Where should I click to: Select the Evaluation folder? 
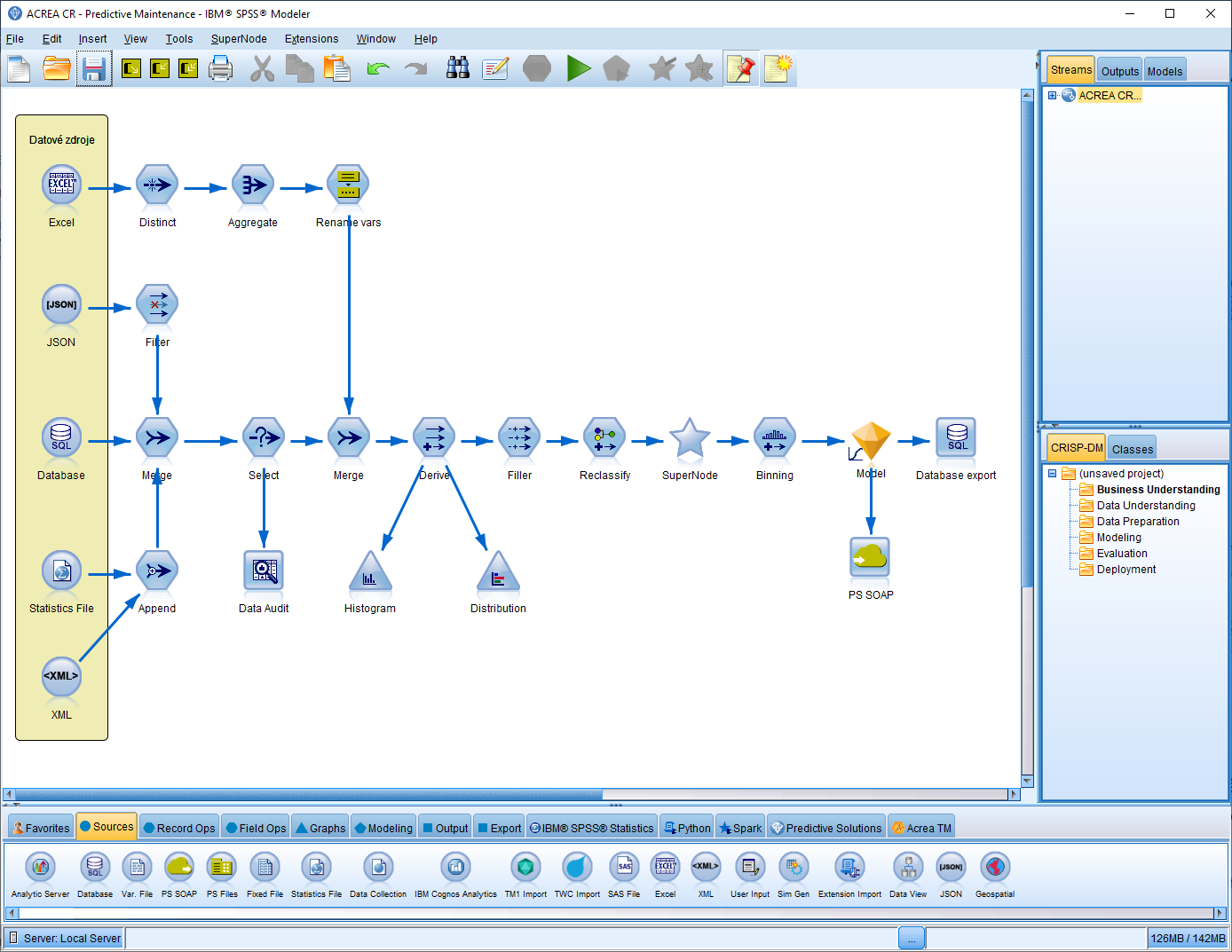pos(1113,554)
